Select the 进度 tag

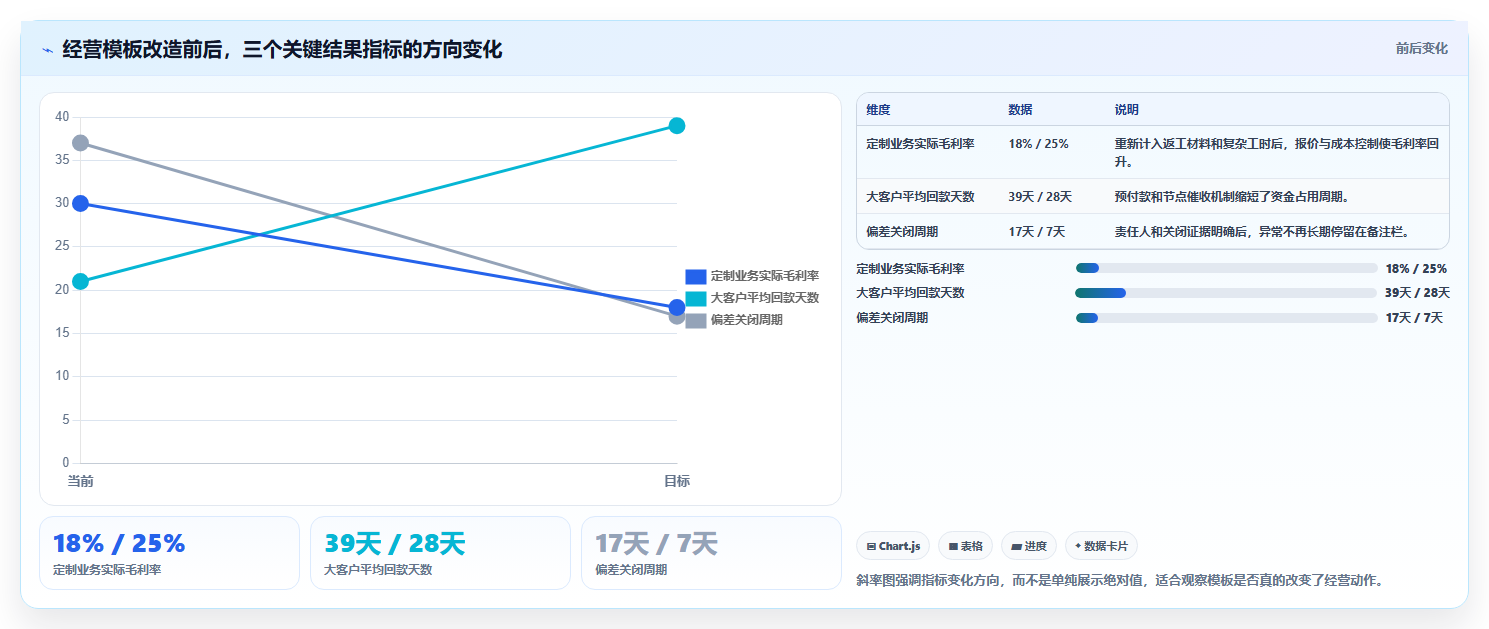1029,546
